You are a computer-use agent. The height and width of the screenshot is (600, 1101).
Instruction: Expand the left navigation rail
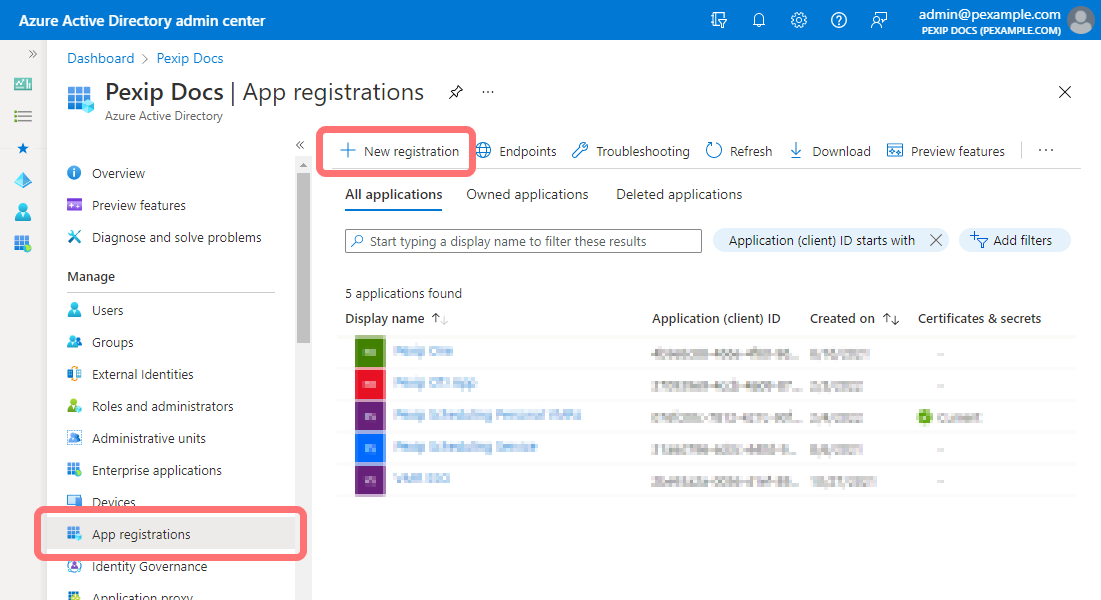(32, 54)
